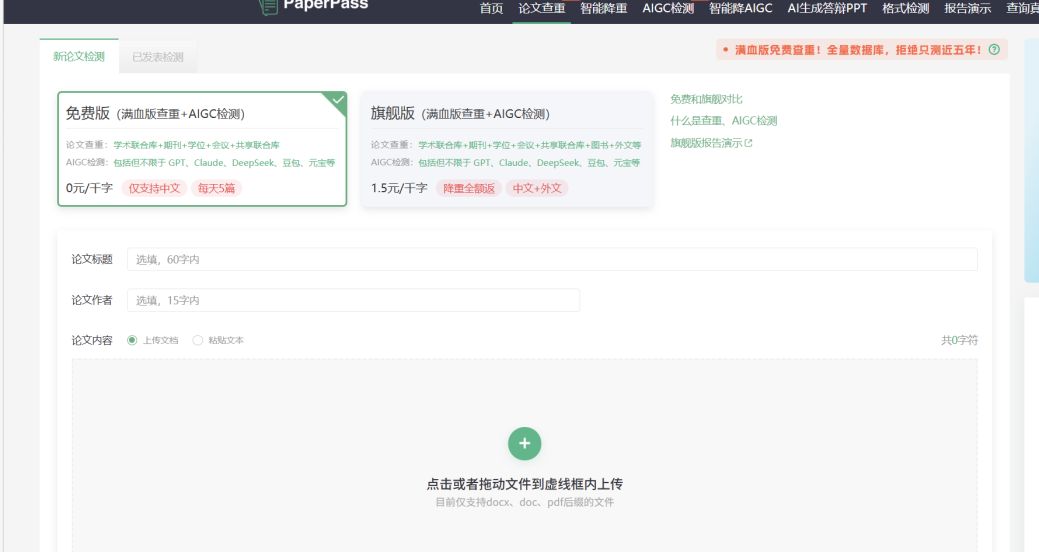Click the PaperPass logo icon
The image size is (1039, 552).
tap(268, 7)
